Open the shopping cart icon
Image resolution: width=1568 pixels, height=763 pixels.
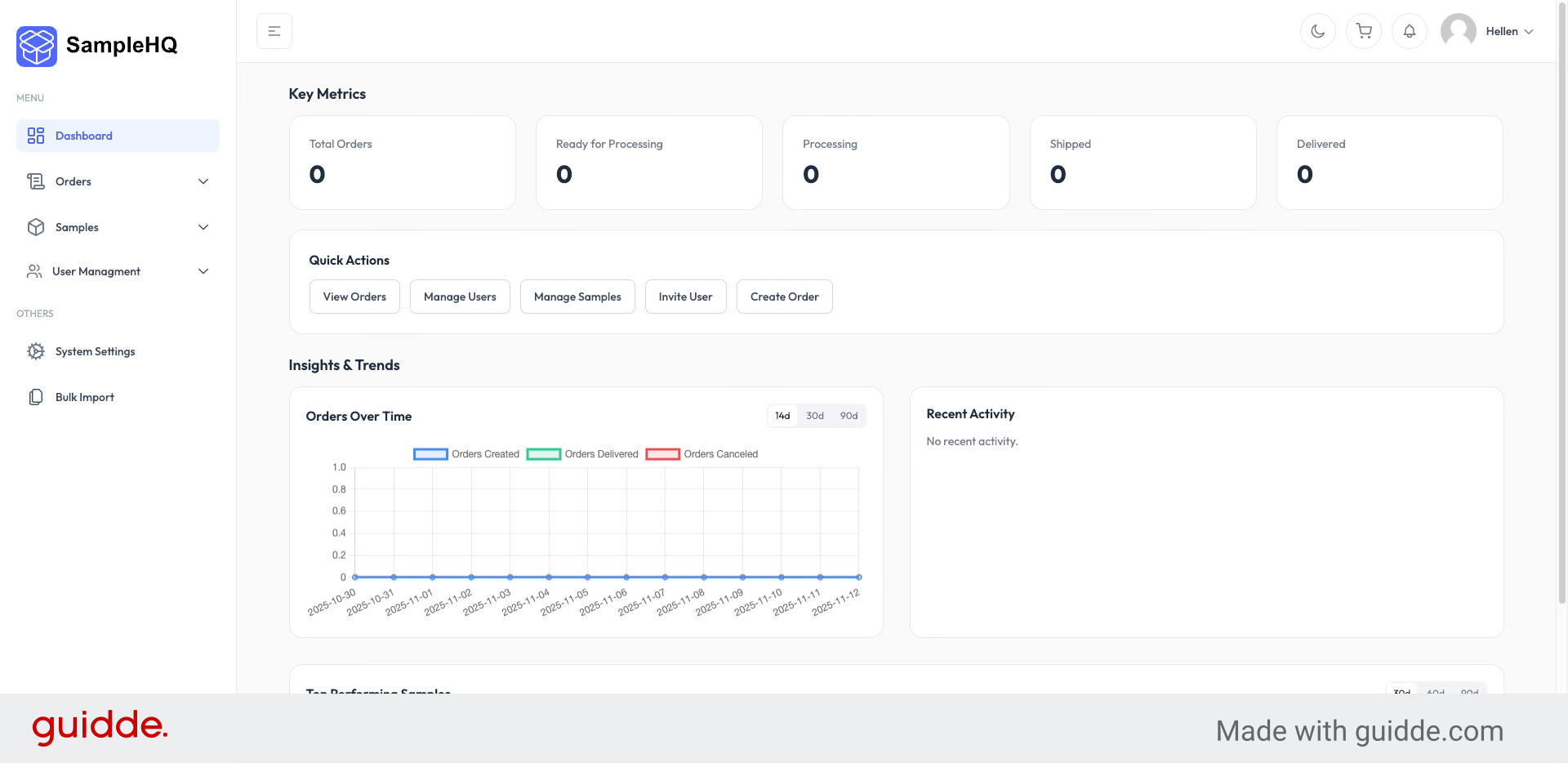click(1363, 31)
